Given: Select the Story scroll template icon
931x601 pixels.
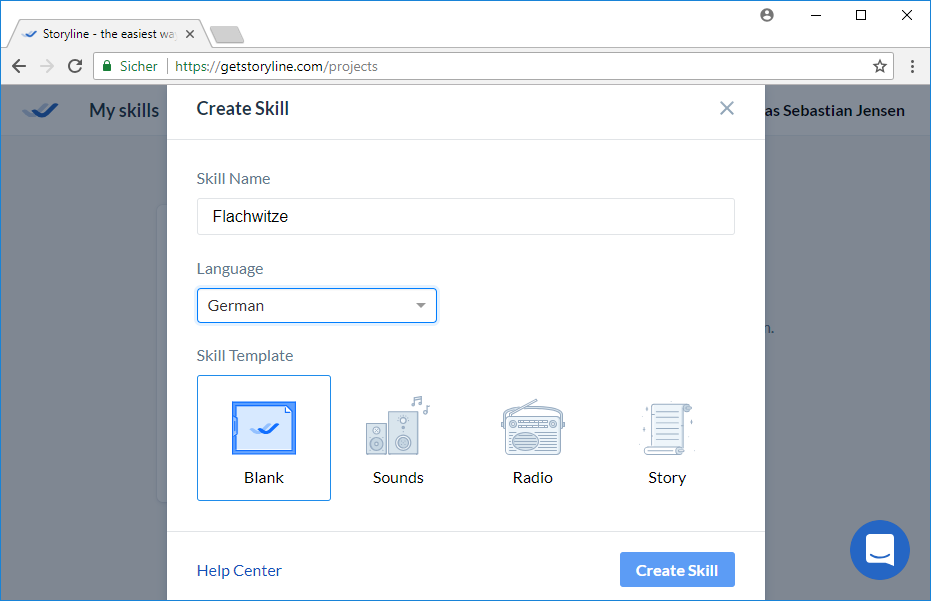Looking at the screenshot, I should point(666,428).
